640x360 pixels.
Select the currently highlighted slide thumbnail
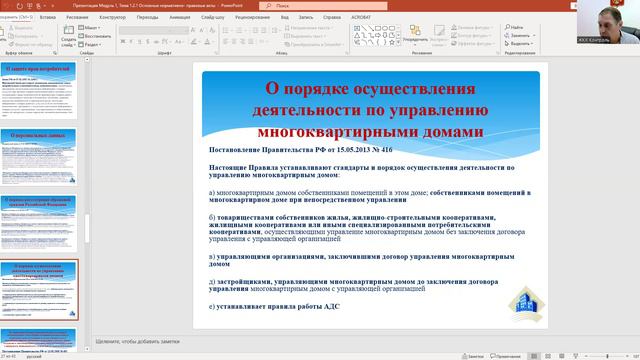coord(39,289)
